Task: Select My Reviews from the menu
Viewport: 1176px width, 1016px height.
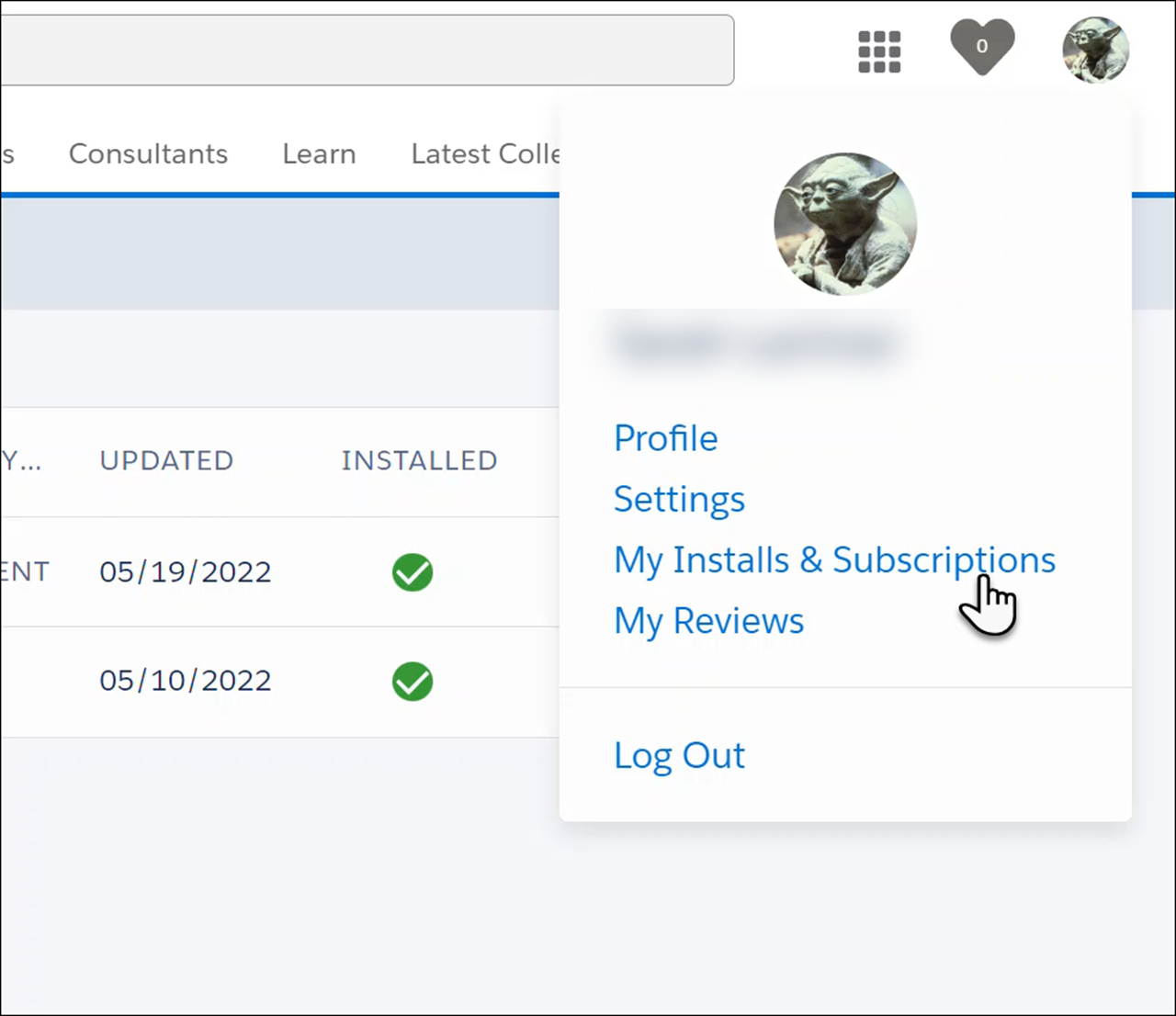Action: pos(708,621)
